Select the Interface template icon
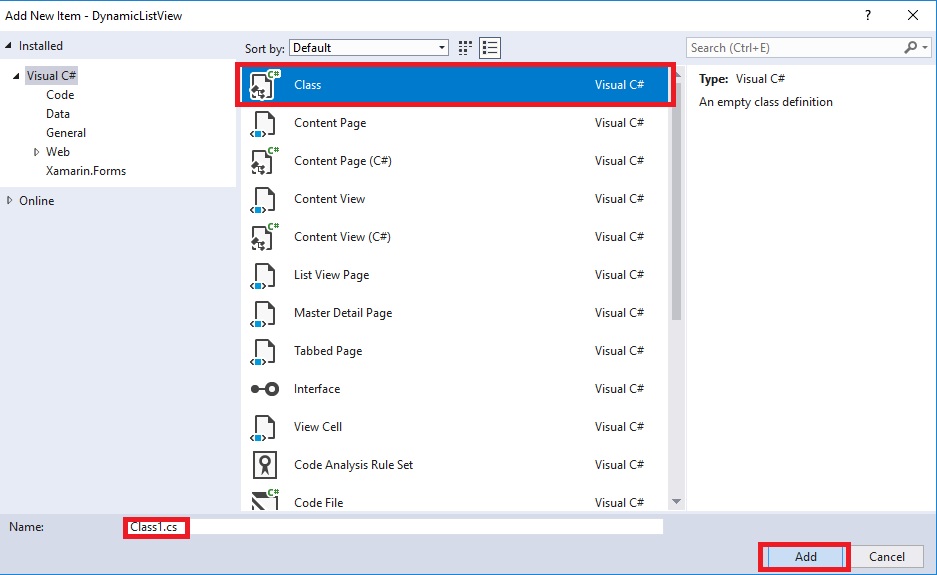 [x=264, y=389]
